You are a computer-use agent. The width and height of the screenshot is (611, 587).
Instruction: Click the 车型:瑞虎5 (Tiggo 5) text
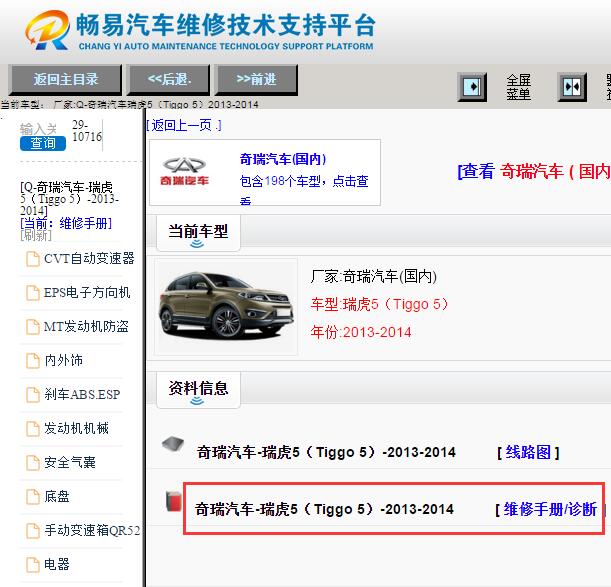(x=379, y=304)
